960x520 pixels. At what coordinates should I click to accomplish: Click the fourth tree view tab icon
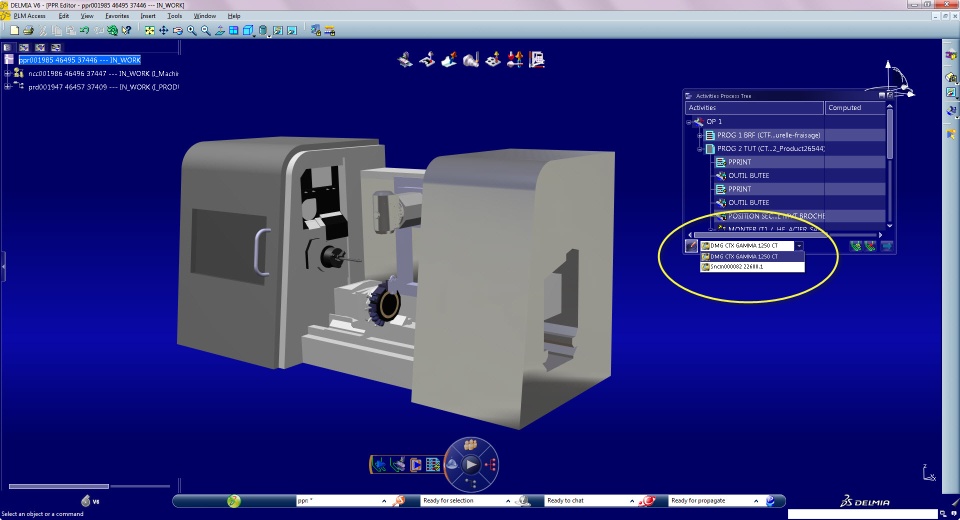(x=56, y=47)
